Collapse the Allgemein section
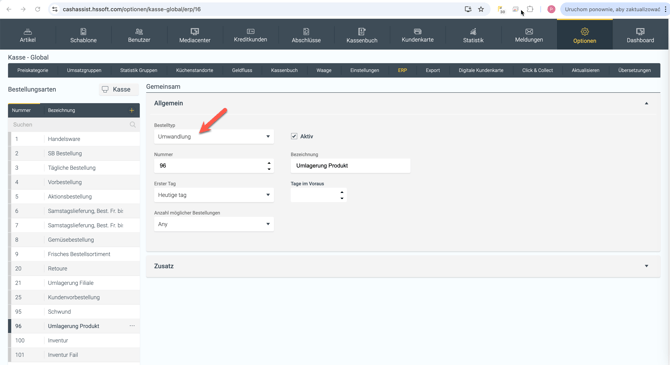The width and height of the screenshot is (670, 365). [646, 103]
